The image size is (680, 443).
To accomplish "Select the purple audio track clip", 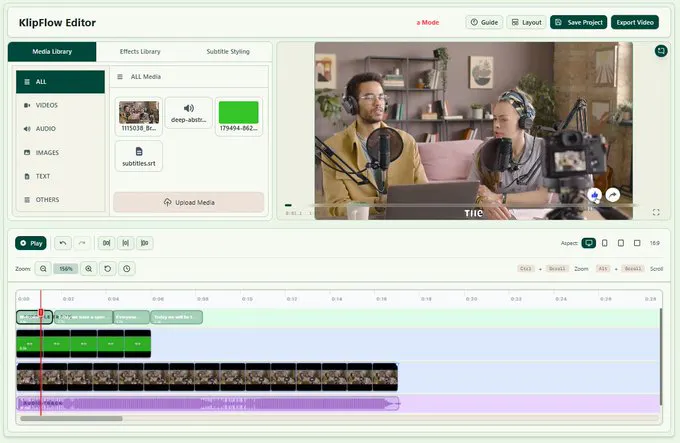I will 208,404.
